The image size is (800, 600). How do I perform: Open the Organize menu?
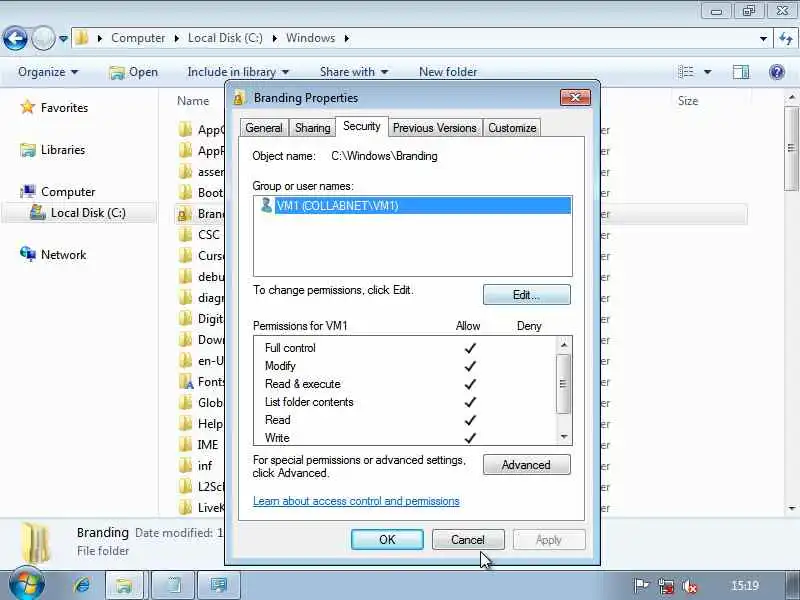[x=48, y=72]
